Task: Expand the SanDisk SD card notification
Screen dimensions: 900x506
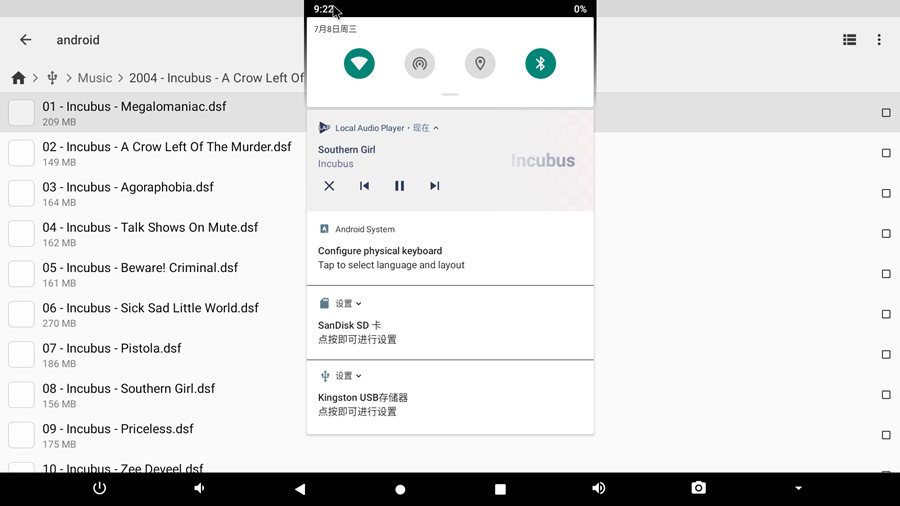Action: [359, 303]
